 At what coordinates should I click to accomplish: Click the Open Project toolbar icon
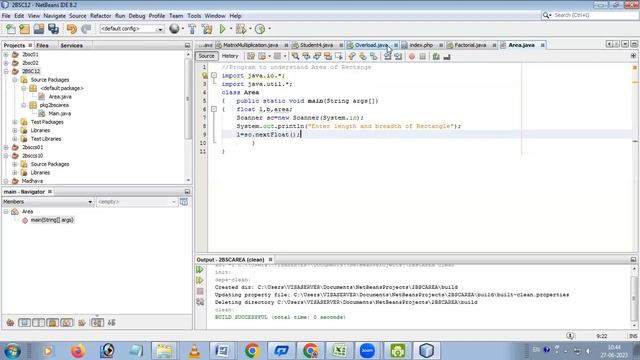click(39, 29)
